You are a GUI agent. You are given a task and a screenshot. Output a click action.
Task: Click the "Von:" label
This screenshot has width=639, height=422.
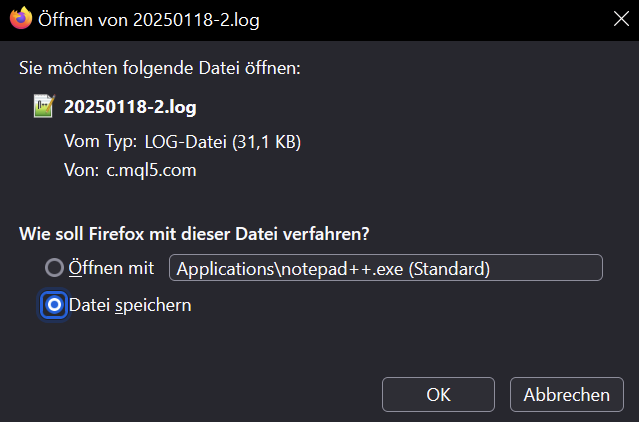[x=82, y=170]
